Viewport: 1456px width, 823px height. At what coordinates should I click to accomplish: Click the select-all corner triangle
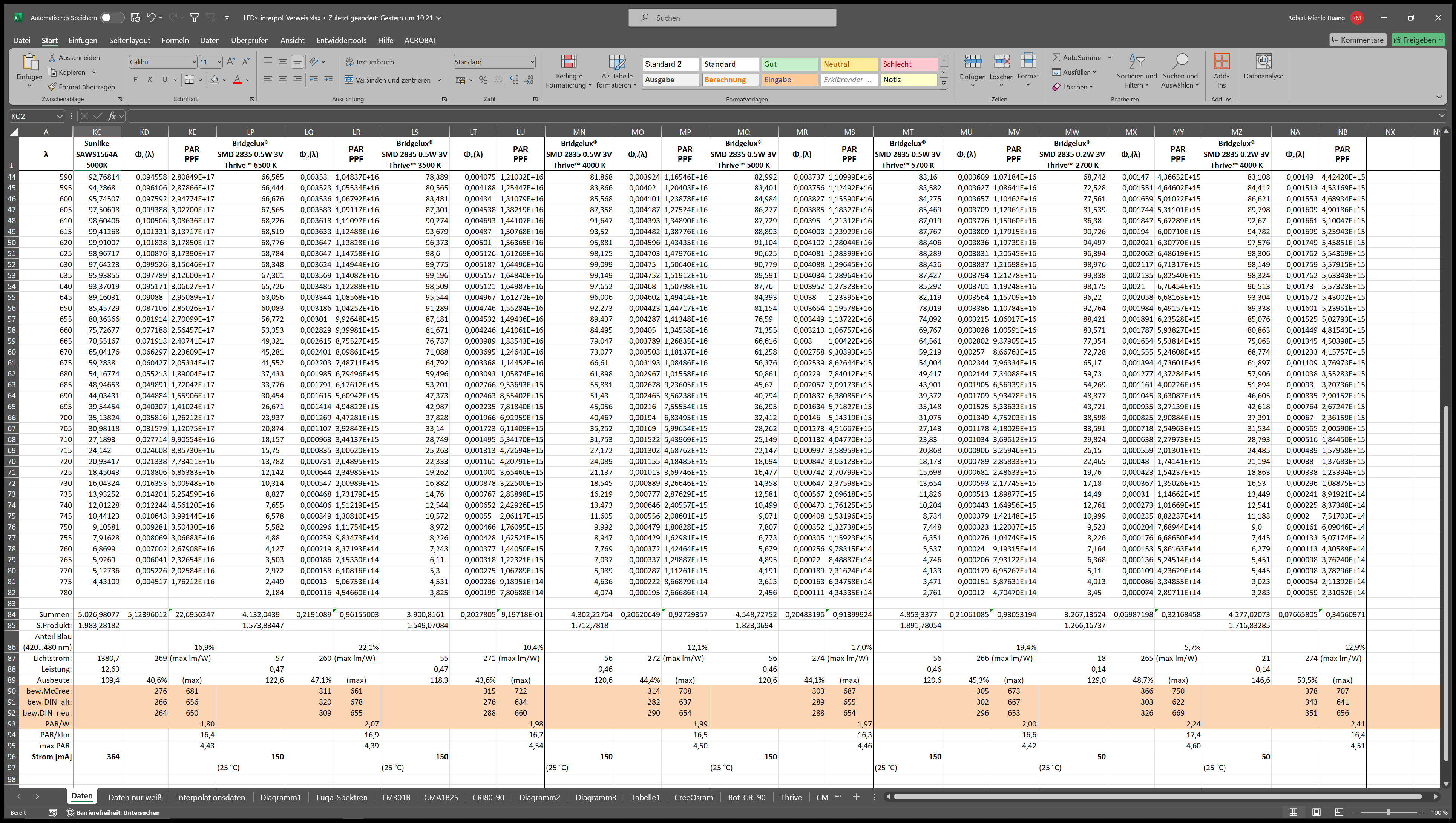14,132
